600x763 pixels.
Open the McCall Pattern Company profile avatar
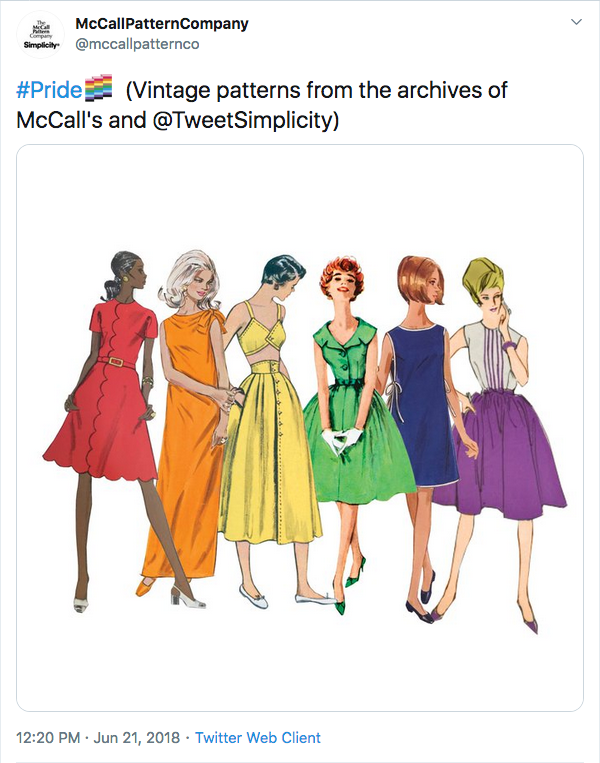tap(39, 34)
